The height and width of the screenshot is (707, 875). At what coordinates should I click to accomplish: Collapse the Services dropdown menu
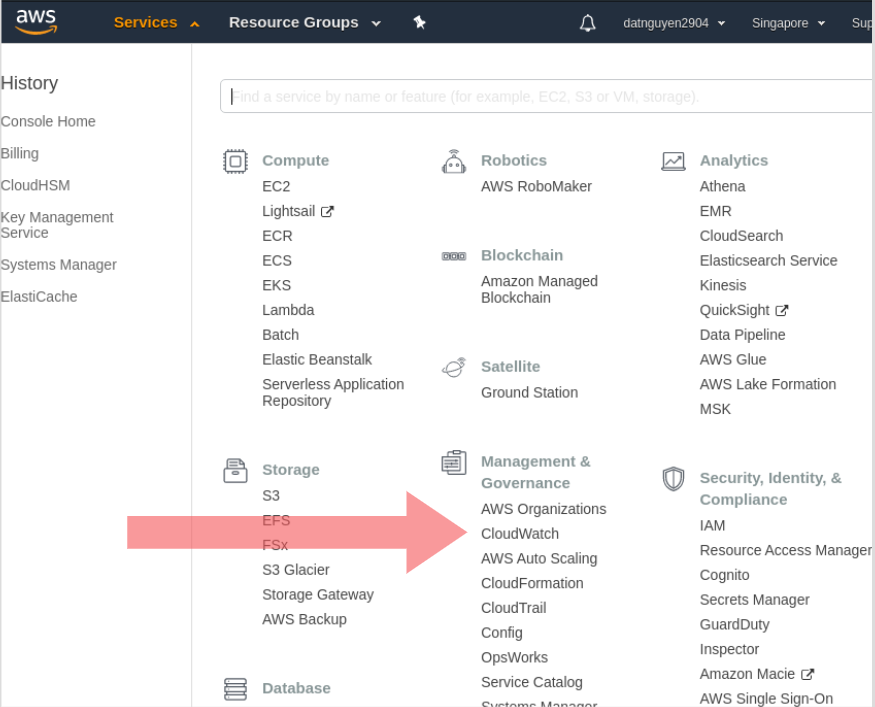click(157, 22)
